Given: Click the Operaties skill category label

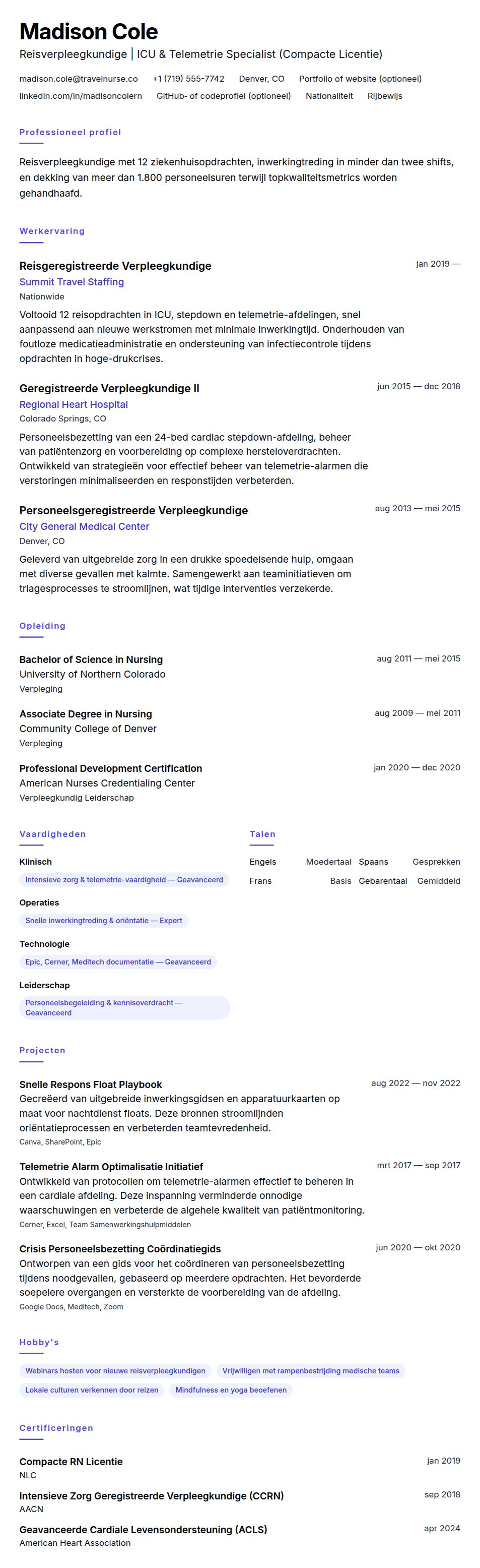Looking at the screenshot, I should (x=39, y=902).
